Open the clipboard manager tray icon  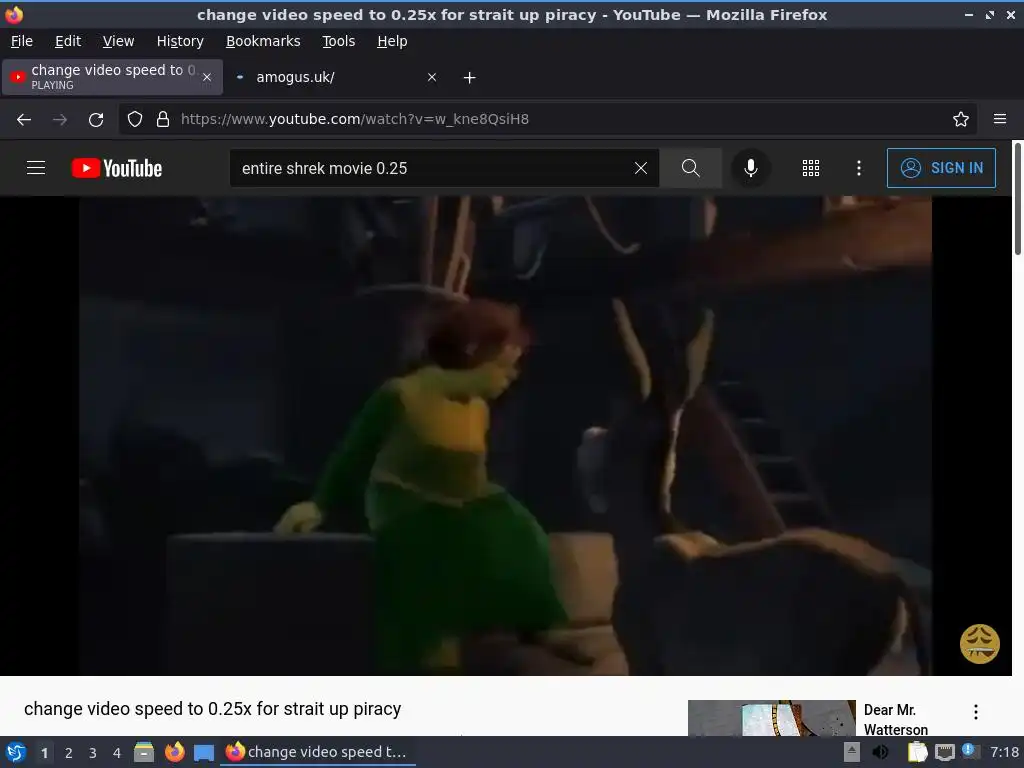(917, 752)
